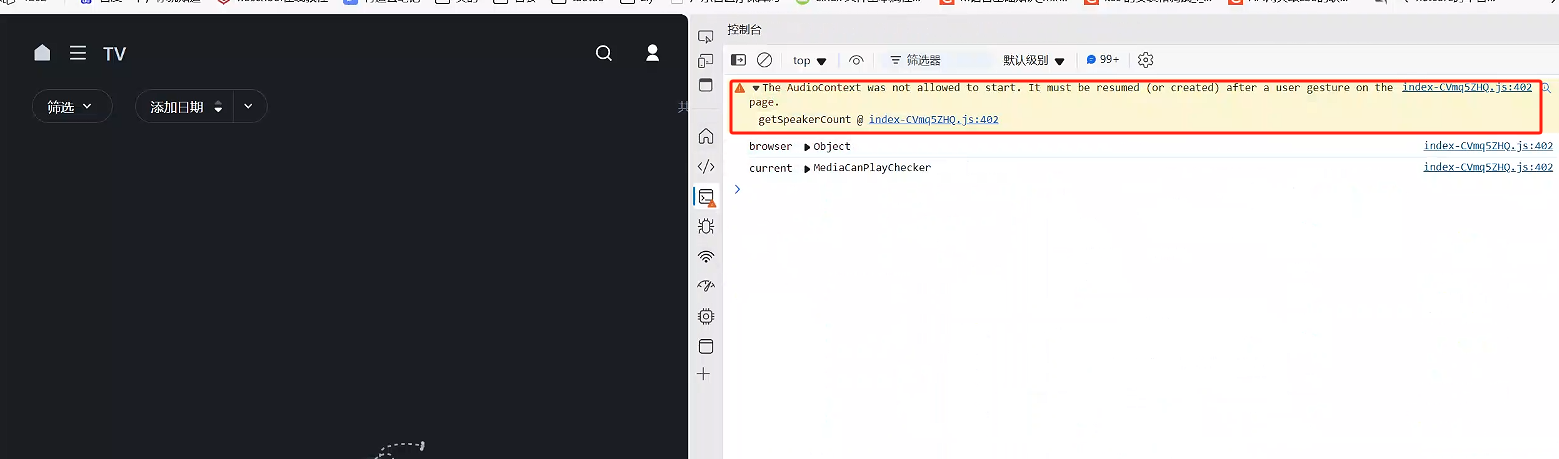Open the DevTools Welcome home tool
1559x459 pixels.
[706, 136]
